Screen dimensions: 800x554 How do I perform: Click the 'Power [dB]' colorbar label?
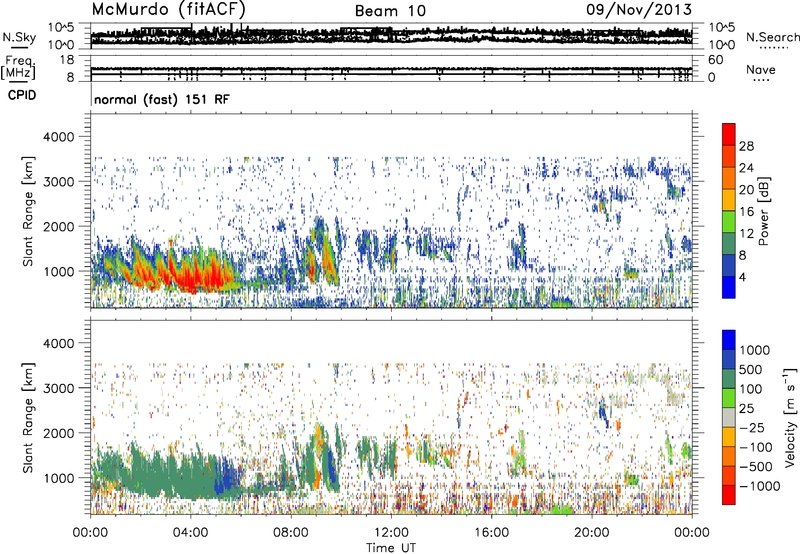(763, 211)
